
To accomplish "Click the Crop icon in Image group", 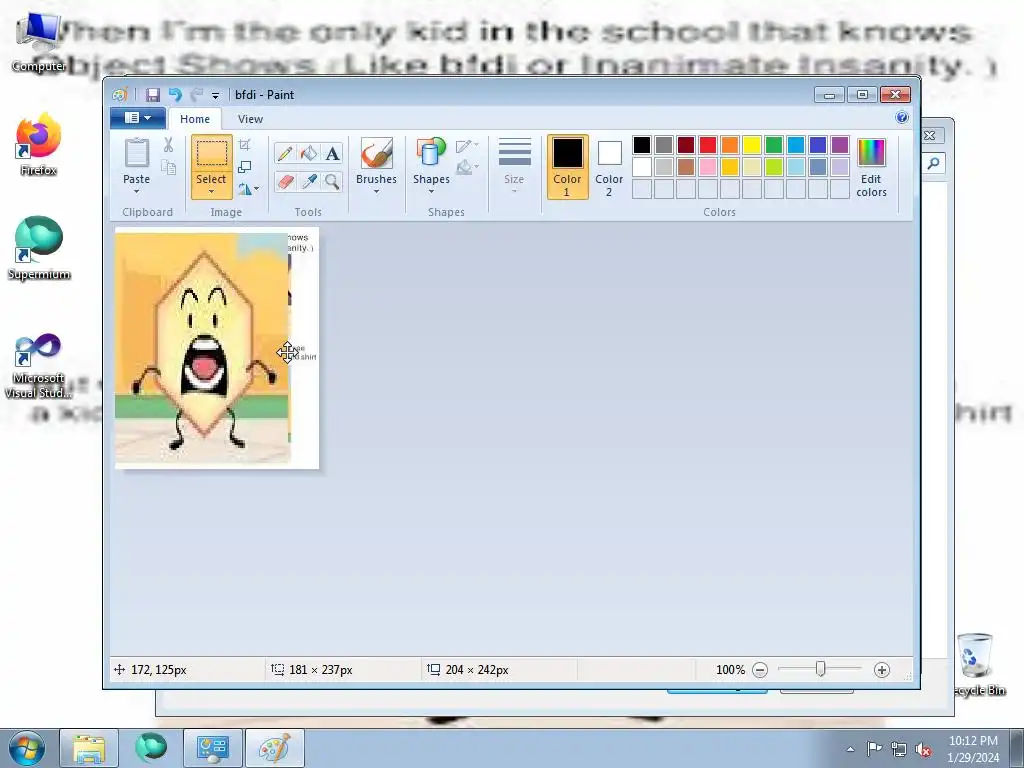I will [x=244, y=144].
